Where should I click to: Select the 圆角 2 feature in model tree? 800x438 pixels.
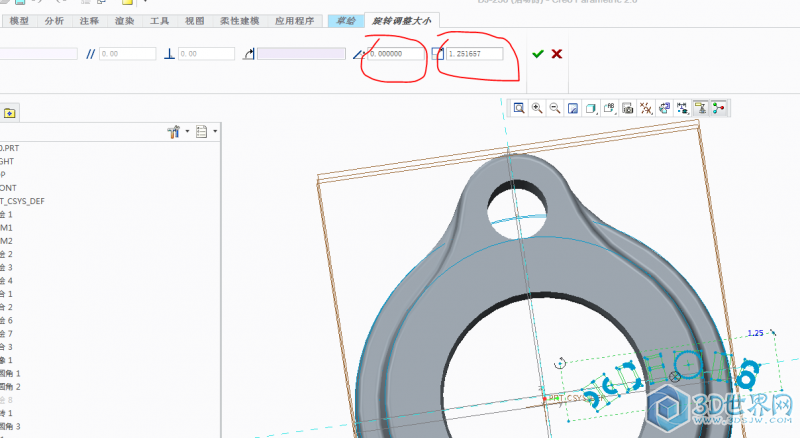[x=10, y=387]
